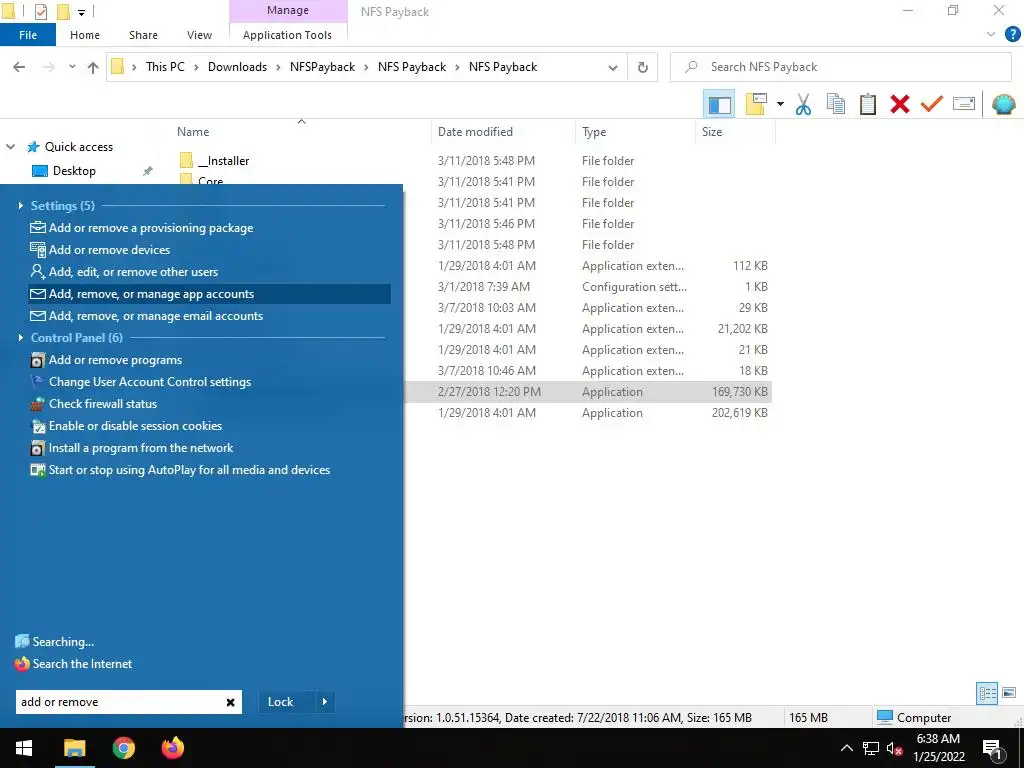Switch to the large icons view toggle
The image size is (1024, 768).
[1009, 693]
